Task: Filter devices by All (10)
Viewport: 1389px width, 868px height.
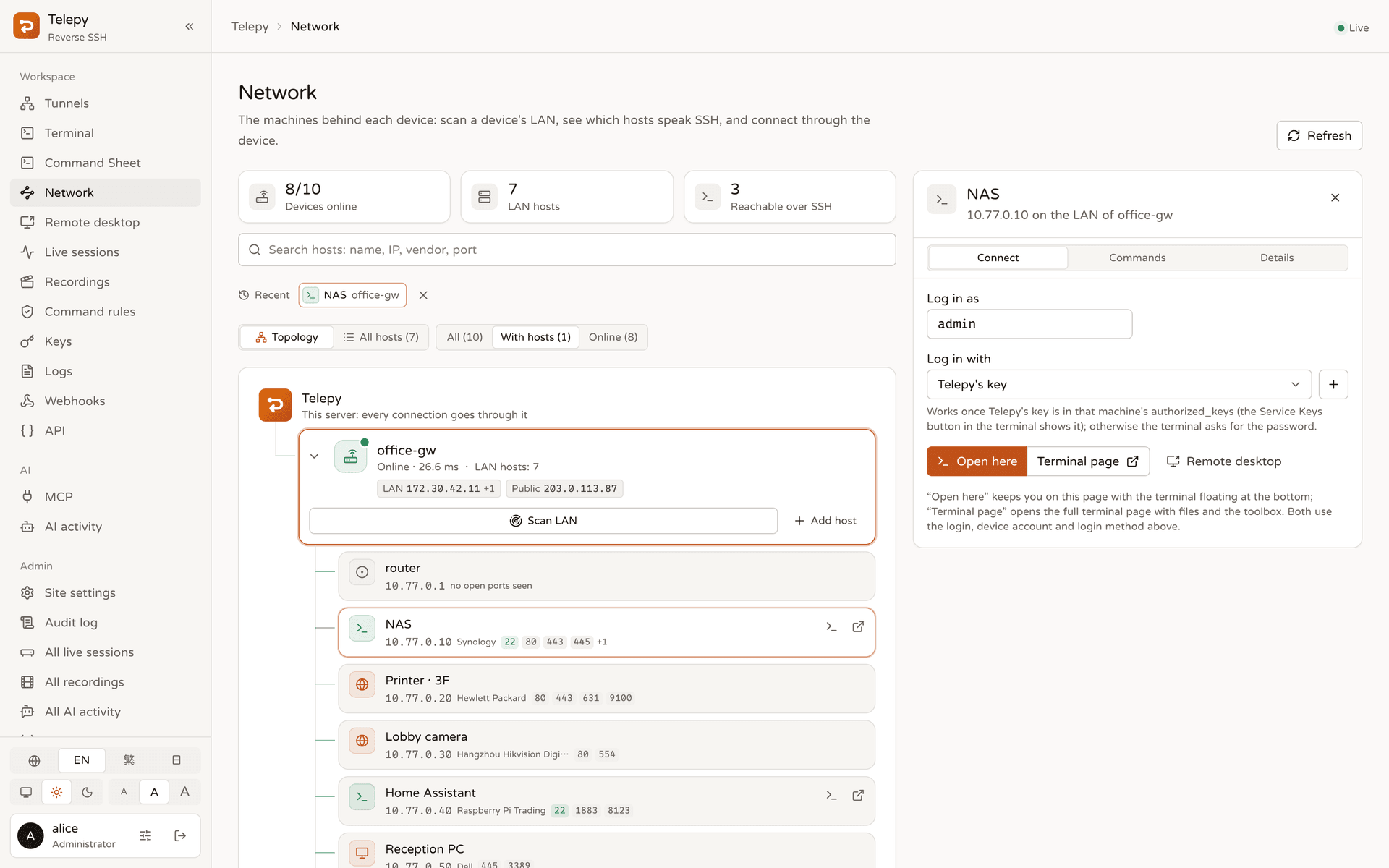Action: tap(464, 337)
